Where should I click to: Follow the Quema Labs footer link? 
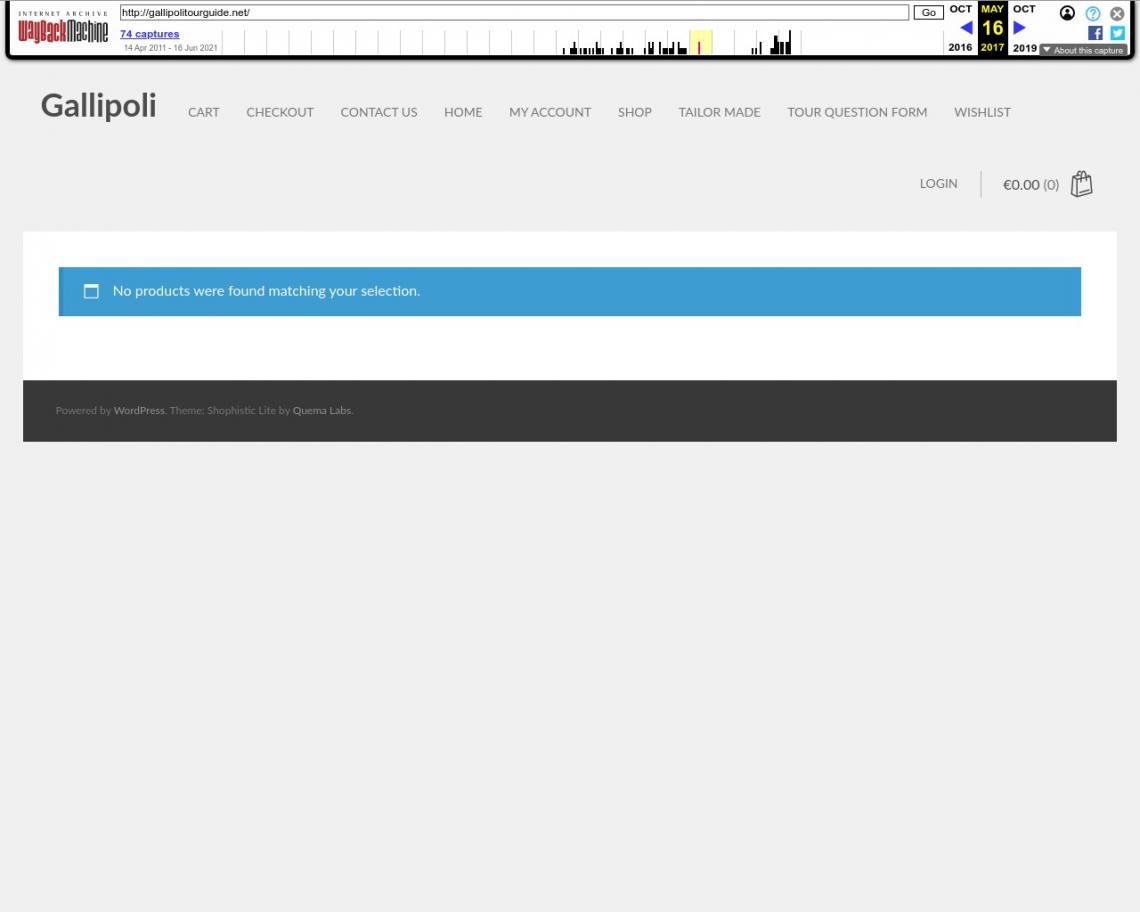321,410
